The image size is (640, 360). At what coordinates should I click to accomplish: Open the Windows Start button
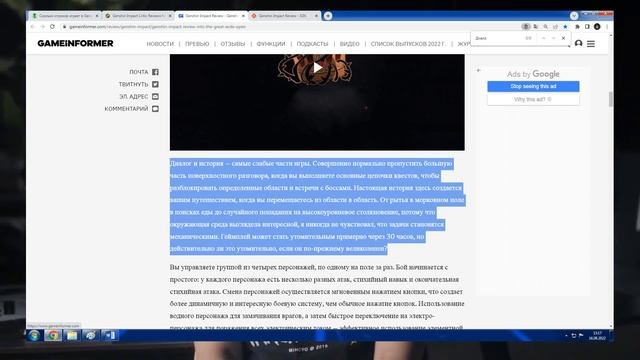point(35,336)
